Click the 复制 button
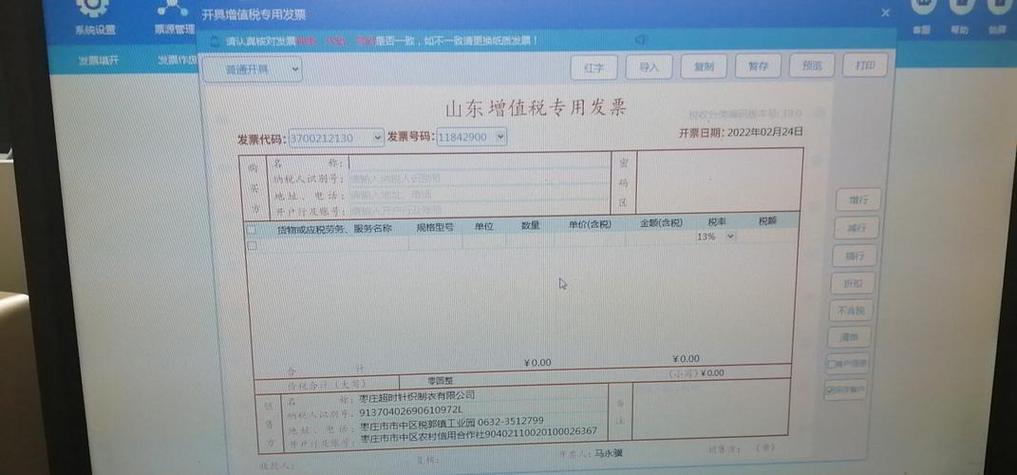Screen dimensions: 1017x475 tap(704, 66)
